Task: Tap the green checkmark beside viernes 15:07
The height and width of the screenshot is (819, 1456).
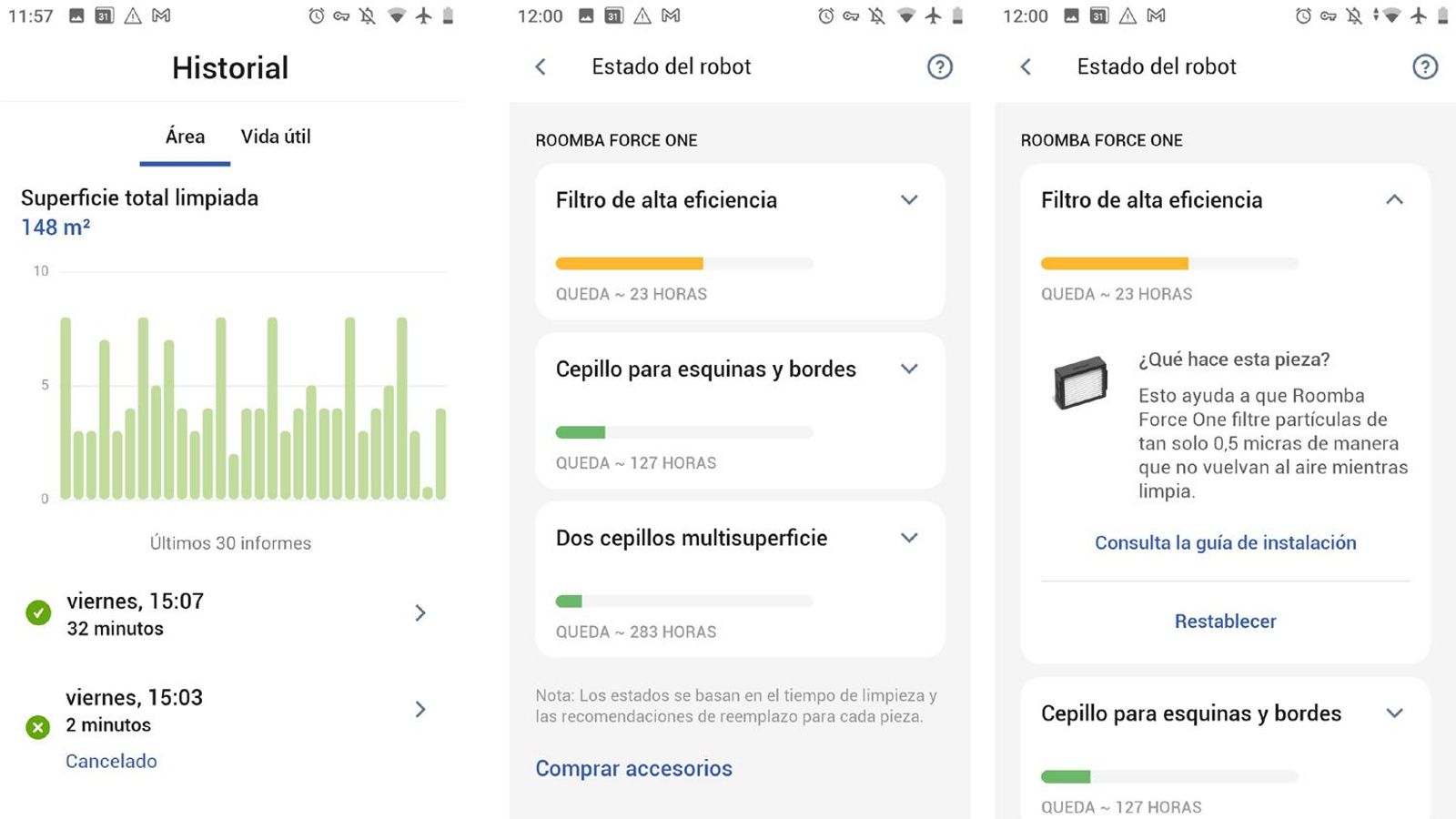Action: point(36,612)
